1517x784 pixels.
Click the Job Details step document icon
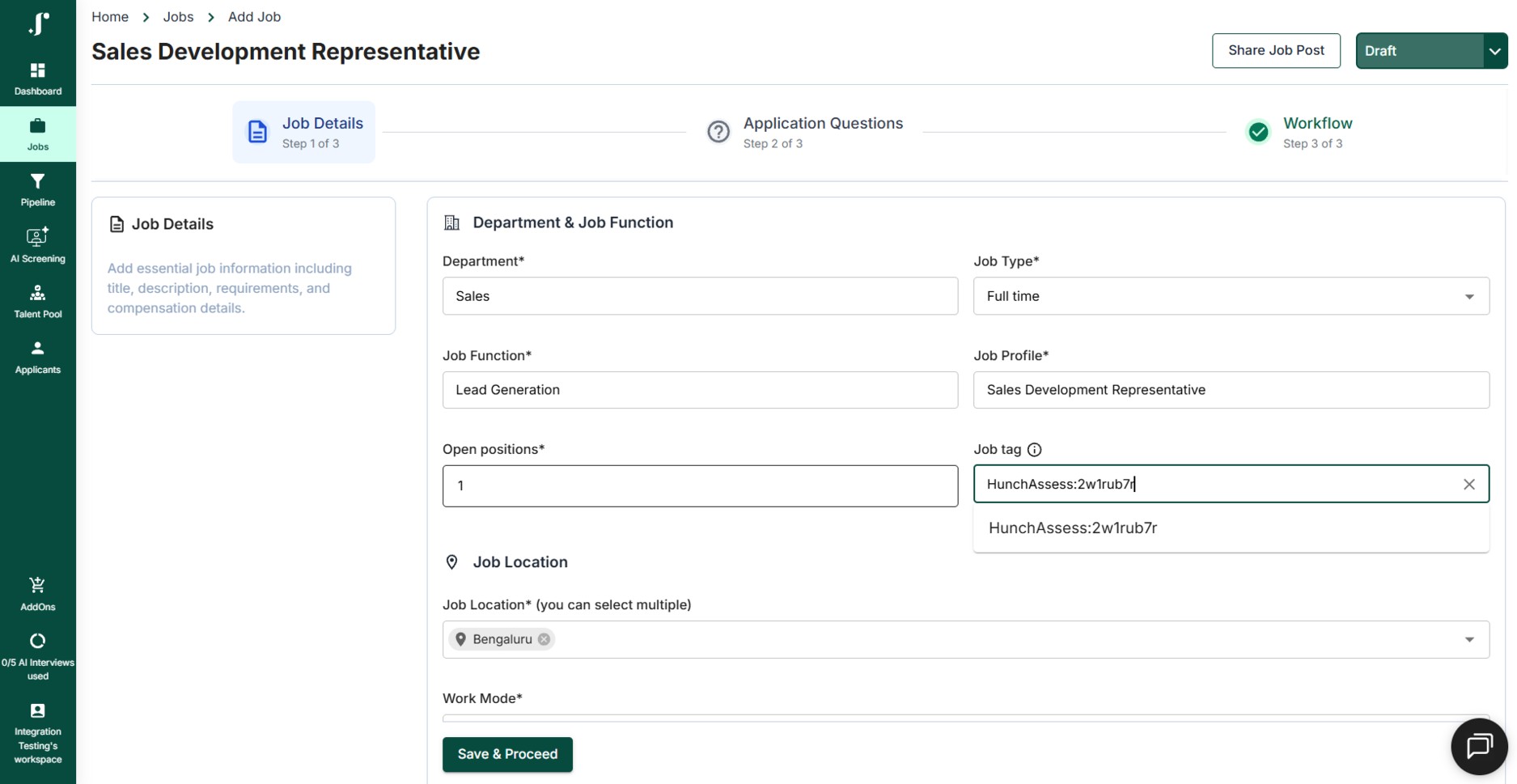(x=257, y=132)
